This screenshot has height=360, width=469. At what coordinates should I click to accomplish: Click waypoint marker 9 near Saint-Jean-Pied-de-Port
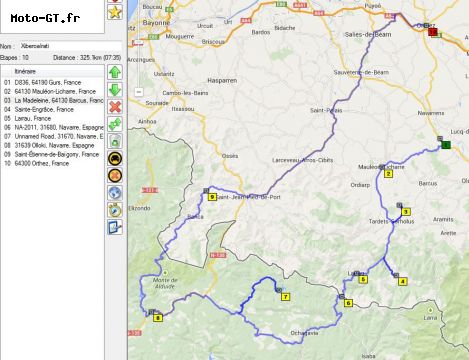pyautogui.click(x=212, y=197)
